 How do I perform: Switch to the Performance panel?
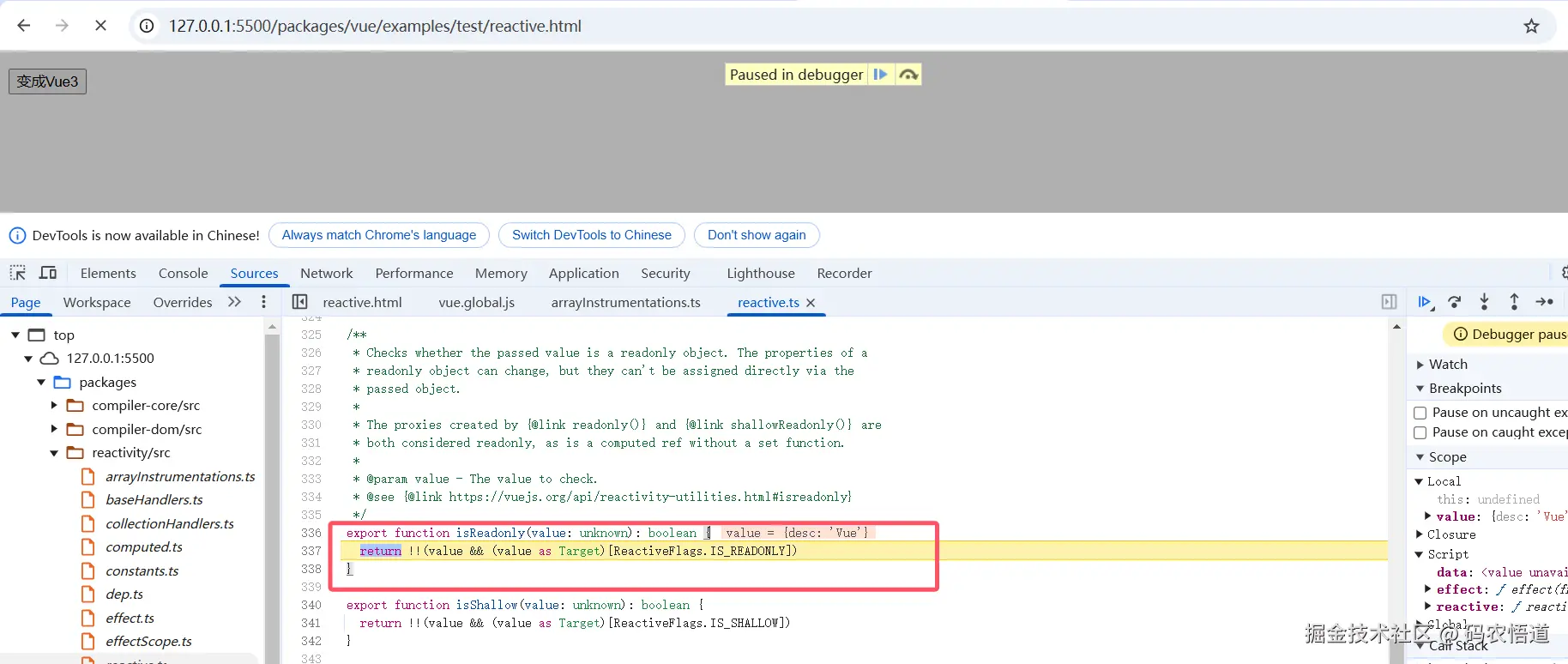414,273
